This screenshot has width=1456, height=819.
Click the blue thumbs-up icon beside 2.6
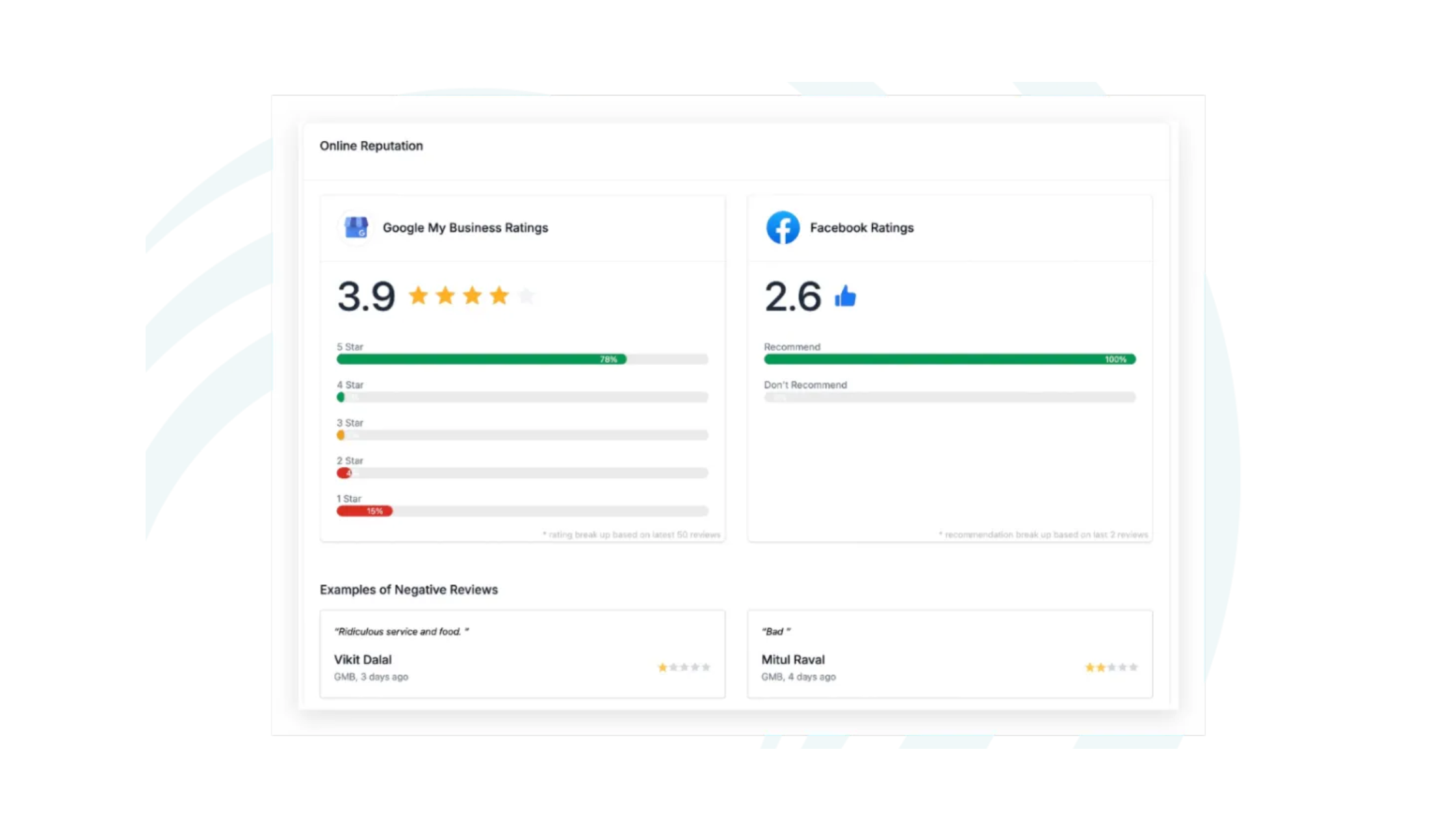[x=845, y=296]
